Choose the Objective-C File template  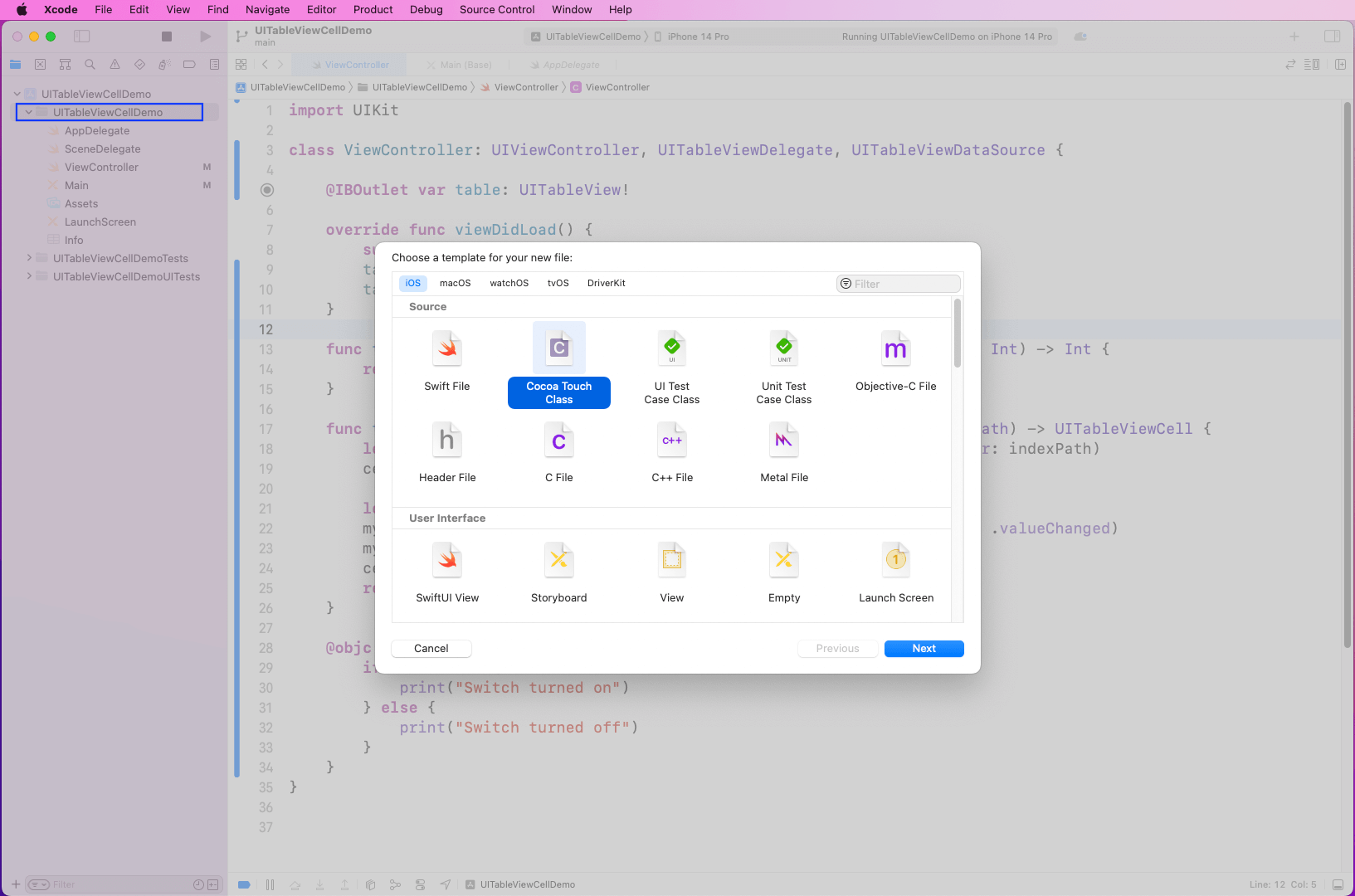pyautogui.click(x=895, y=349)
